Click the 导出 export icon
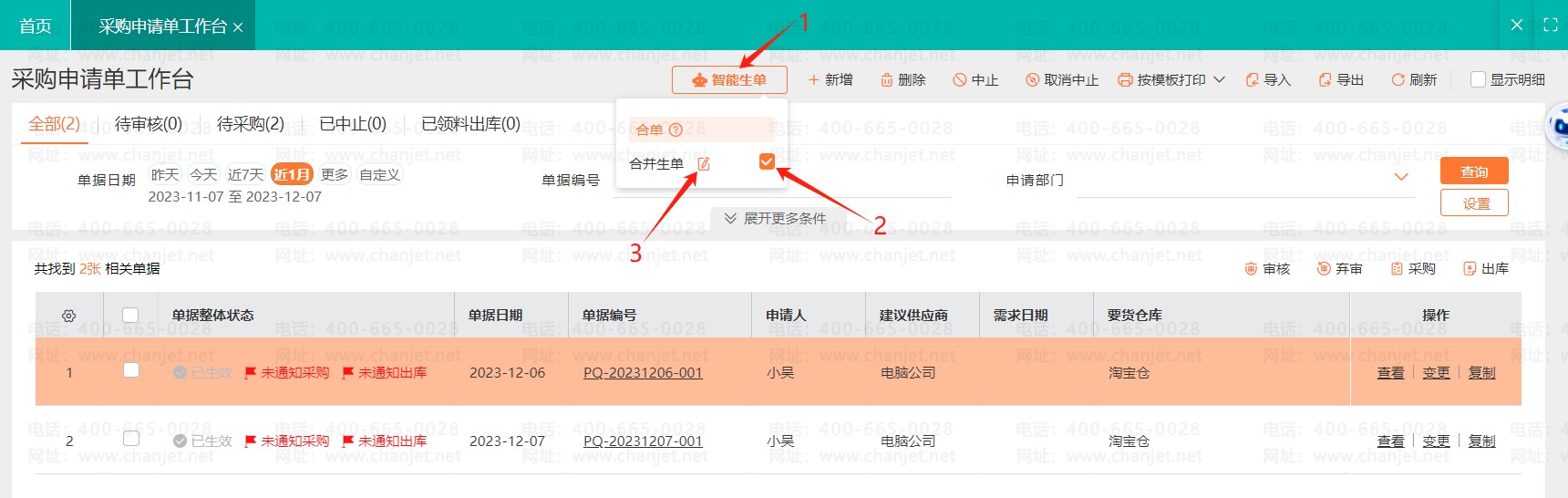 pos(1325,80)
